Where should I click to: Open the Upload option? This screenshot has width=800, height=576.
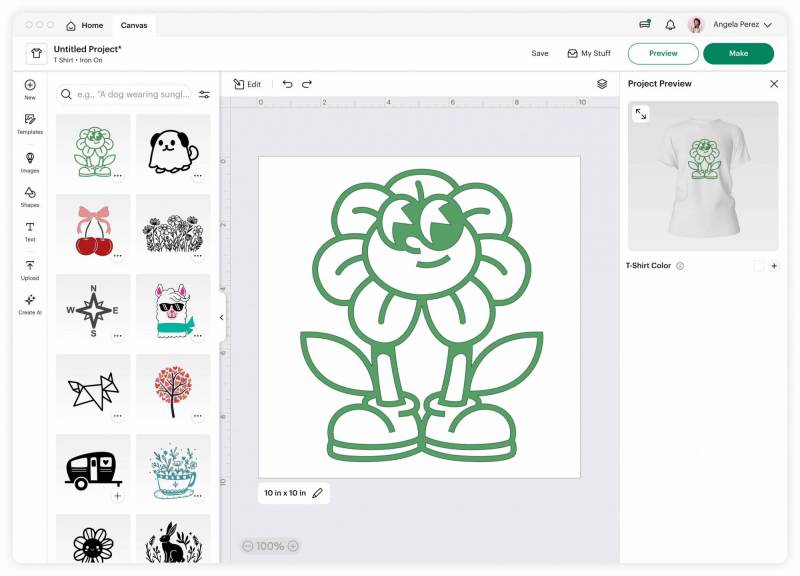(30, 270)
